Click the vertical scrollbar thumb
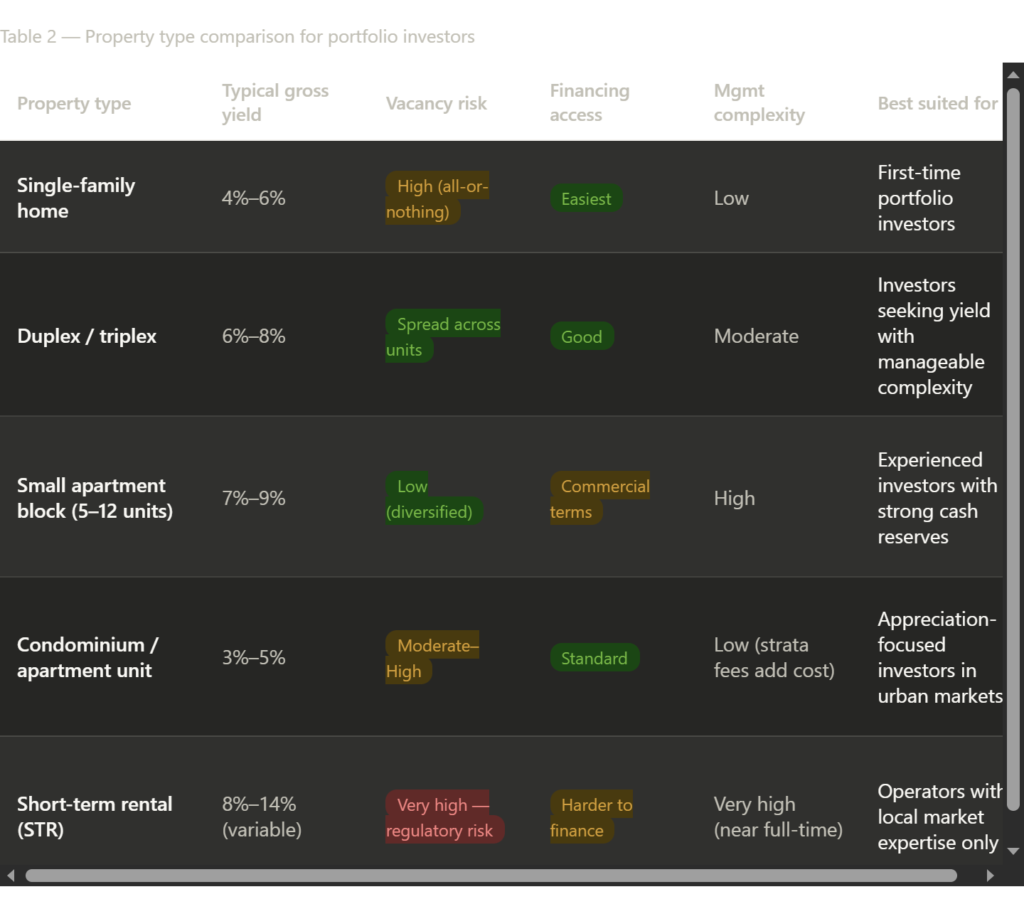The height and width of the screenshot is (909, 1024). coord(1012,445)
